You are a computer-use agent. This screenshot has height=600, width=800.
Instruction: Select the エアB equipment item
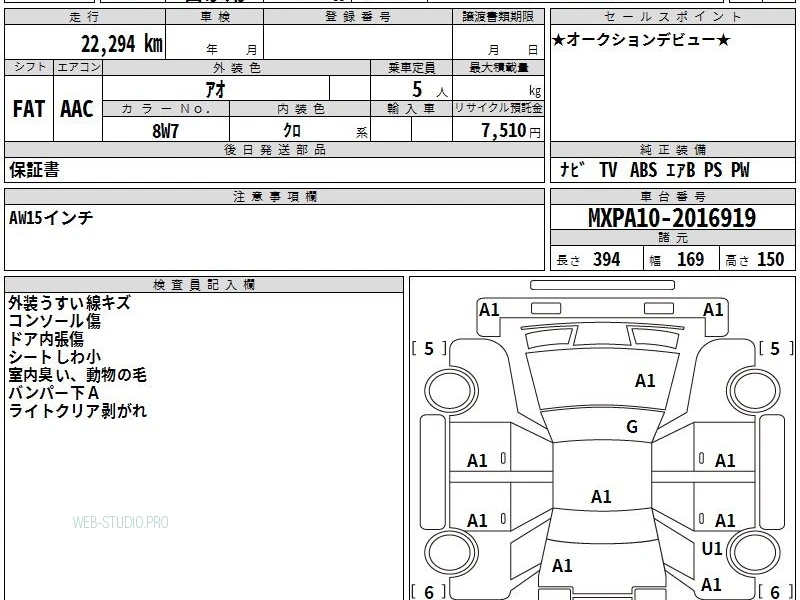click(x=680, y=169)
